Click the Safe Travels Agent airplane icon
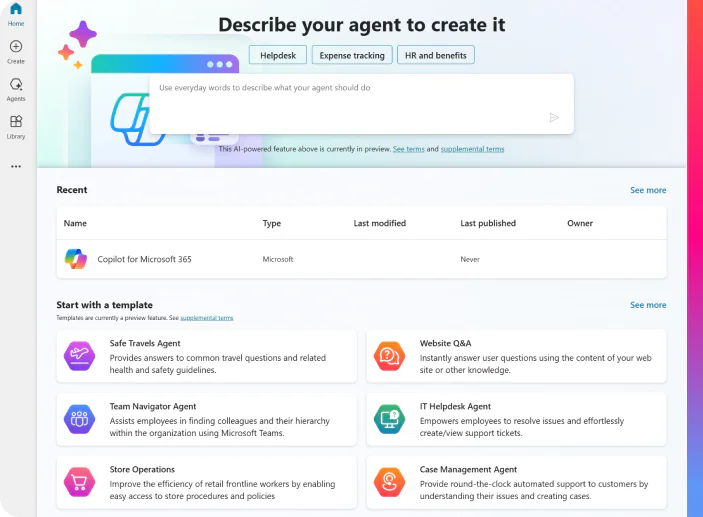The image size is (703, 517). 79,356
